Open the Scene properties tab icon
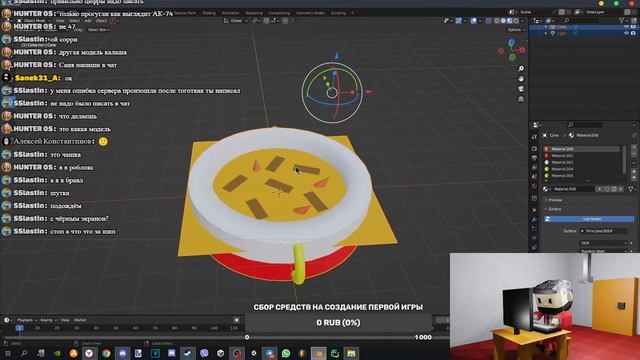Viewport: 640px width, 360px height. coord(534,176)
